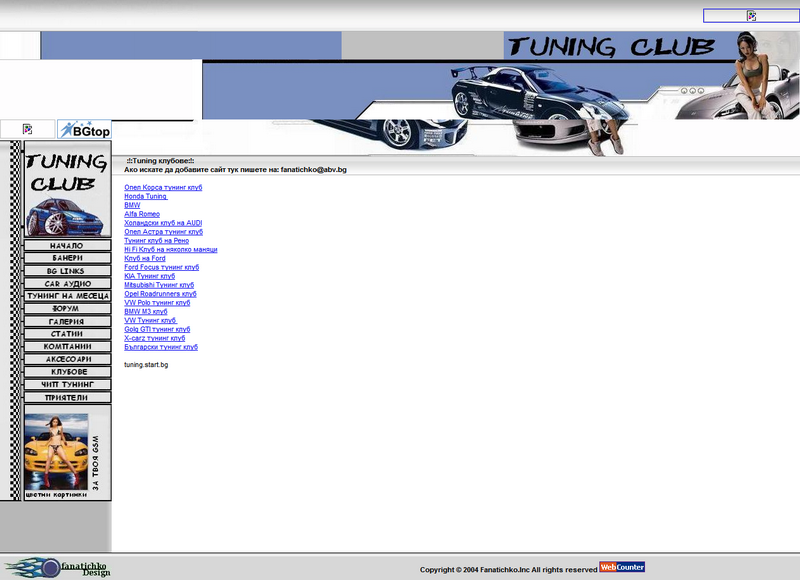Image resolution: width=800 pixels, height=580 pixels.
Task: Open BG LINKS menu item
Action: (x=67, y=271)
